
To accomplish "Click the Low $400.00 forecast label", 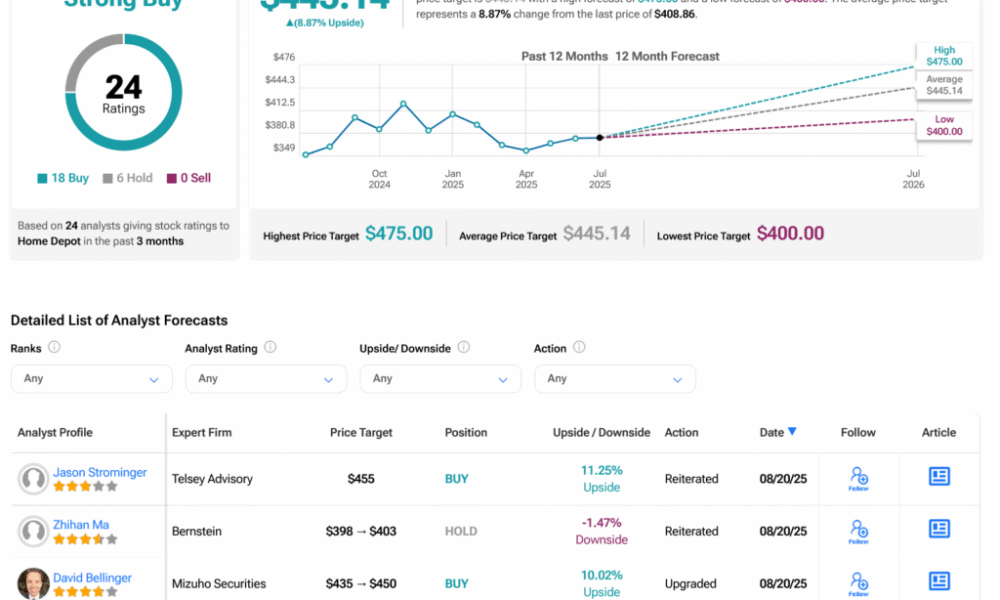I will click(944, 125).
